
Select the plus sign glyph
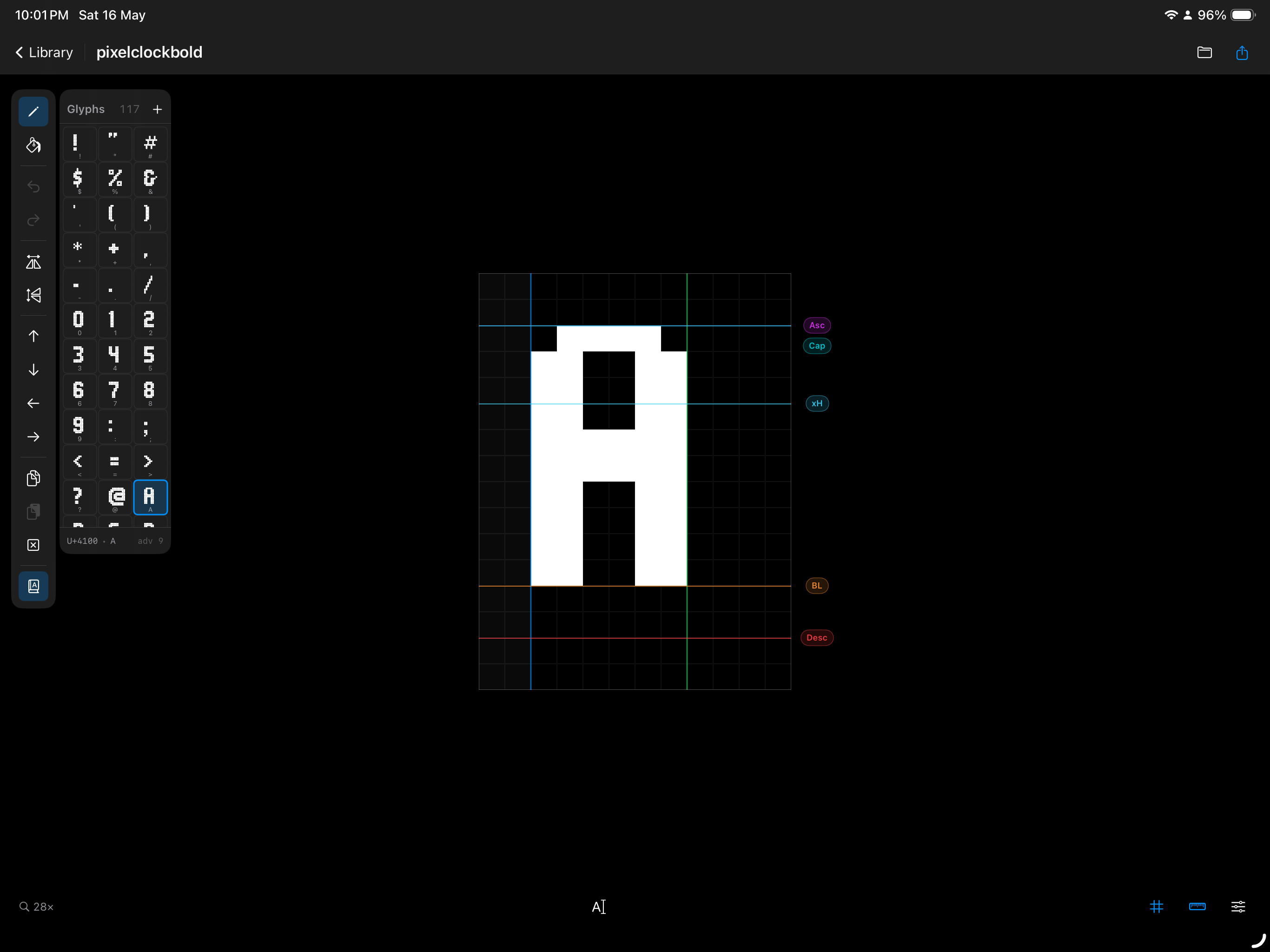click(x=115, y=251)
